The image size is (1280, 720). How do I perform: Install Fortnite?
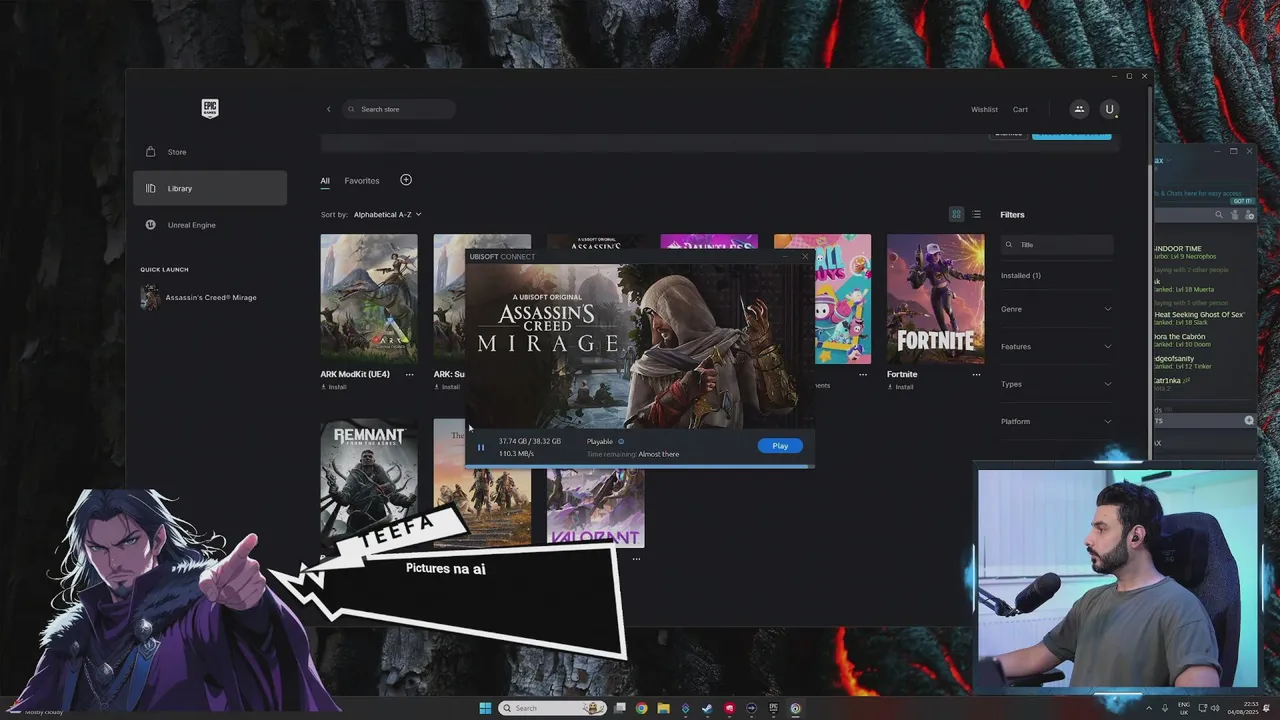900,387
